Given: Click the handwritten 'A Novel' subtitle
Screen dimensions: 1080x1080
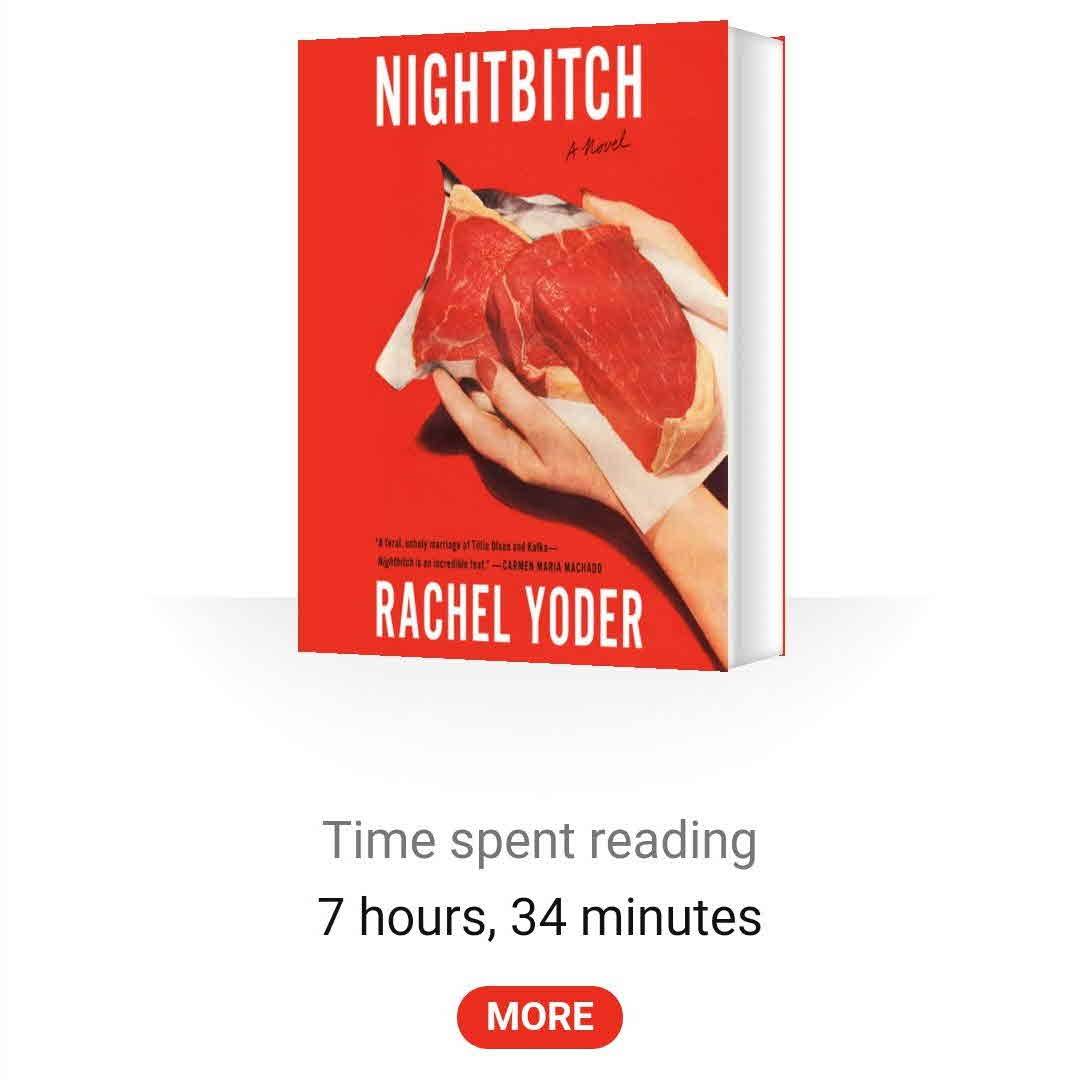Looking at the screenshot, I should [597, 146].
